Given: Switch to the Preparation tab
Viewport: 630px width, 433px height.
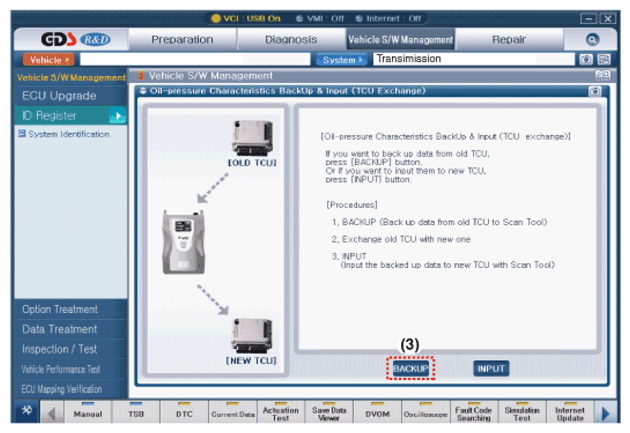Looking at the screenshot, I should tap(182, 39).
